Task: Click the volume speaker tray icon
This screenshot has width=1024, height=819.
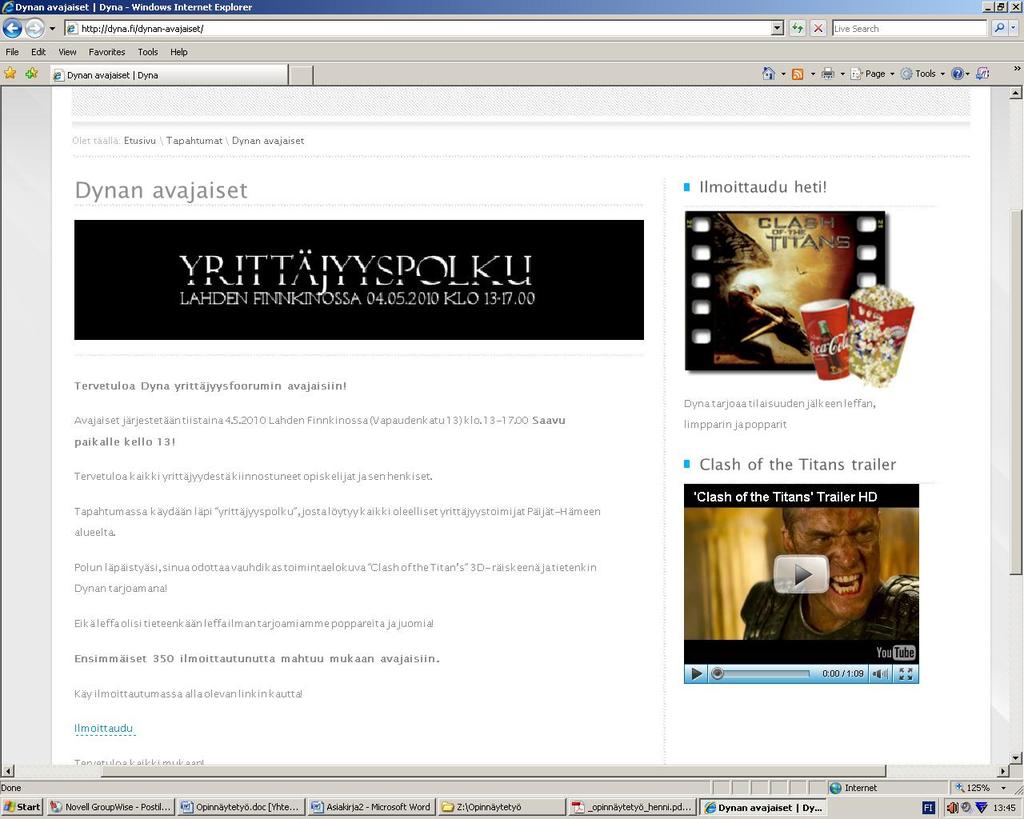Action: pyautogui.click(x=953, y=808)
